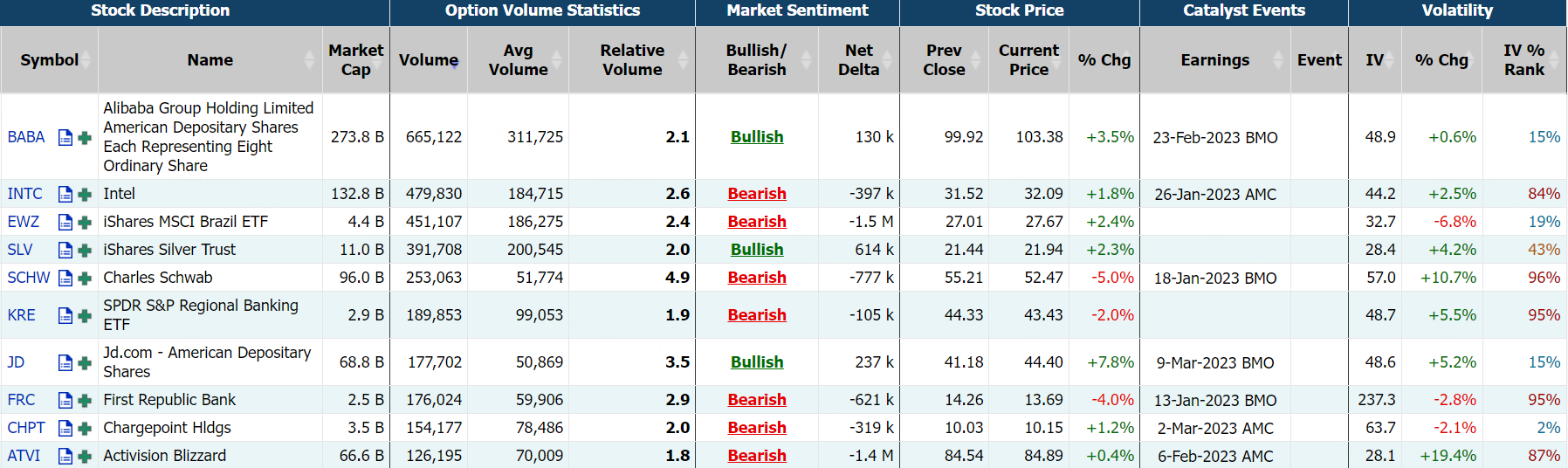Open the document icon next to JD
Image resolution: width=1568 pixels, height=468 pixels.
click(x=65, y=363)
